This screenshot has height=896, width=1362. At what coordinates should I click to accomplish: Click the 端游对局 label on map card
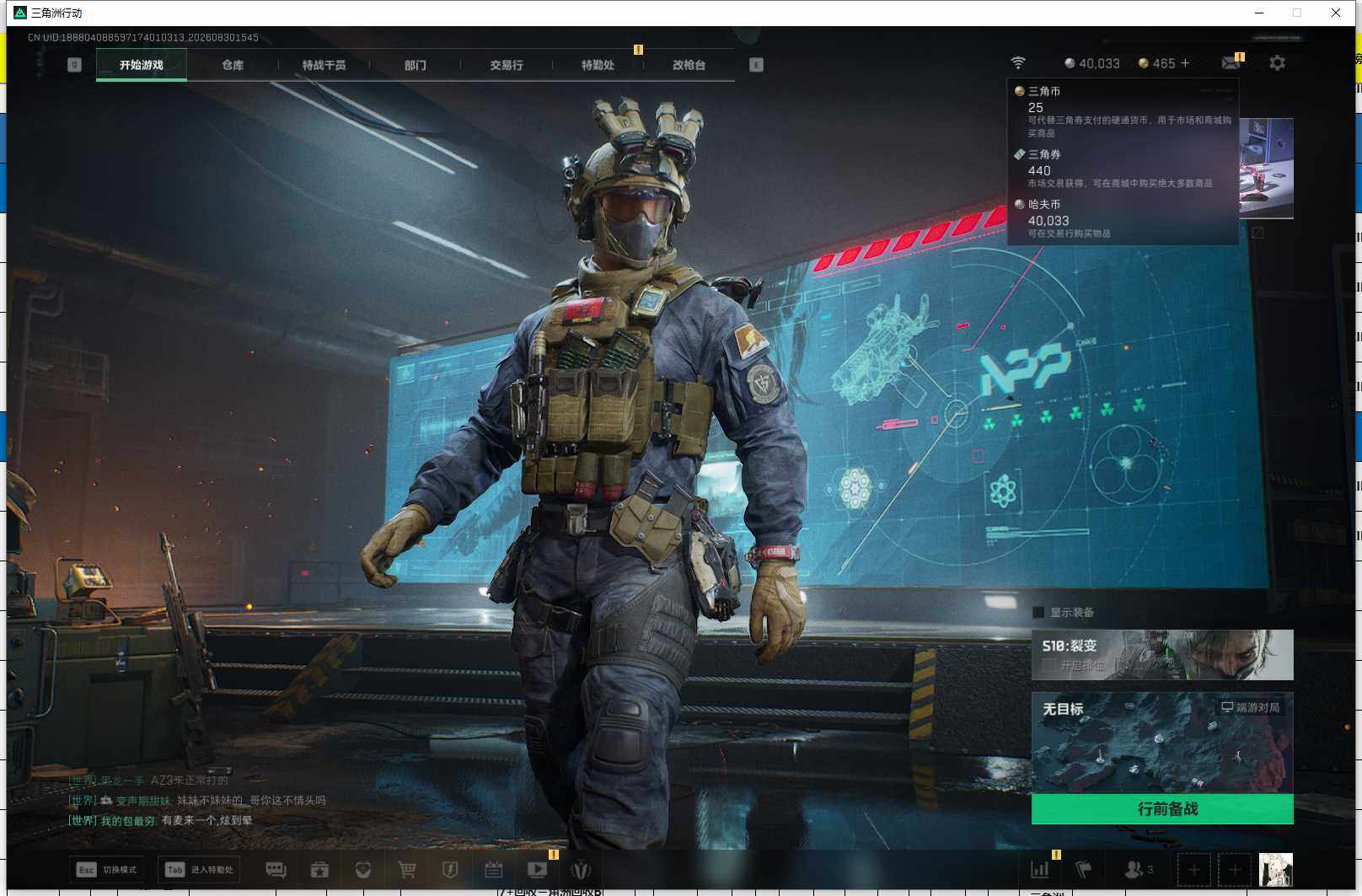click(x=1251, y=707)
